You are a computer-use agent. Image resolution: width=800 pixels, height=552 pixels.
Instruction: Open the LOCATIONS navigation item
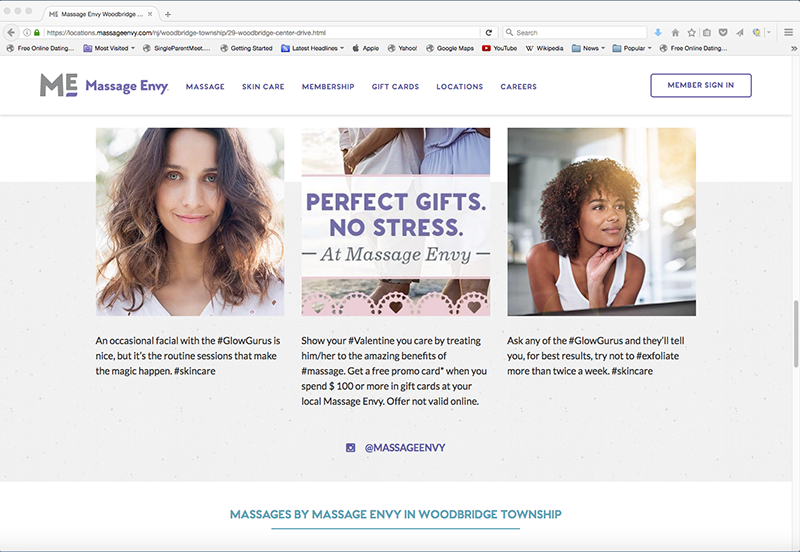[x=460, y=87]
